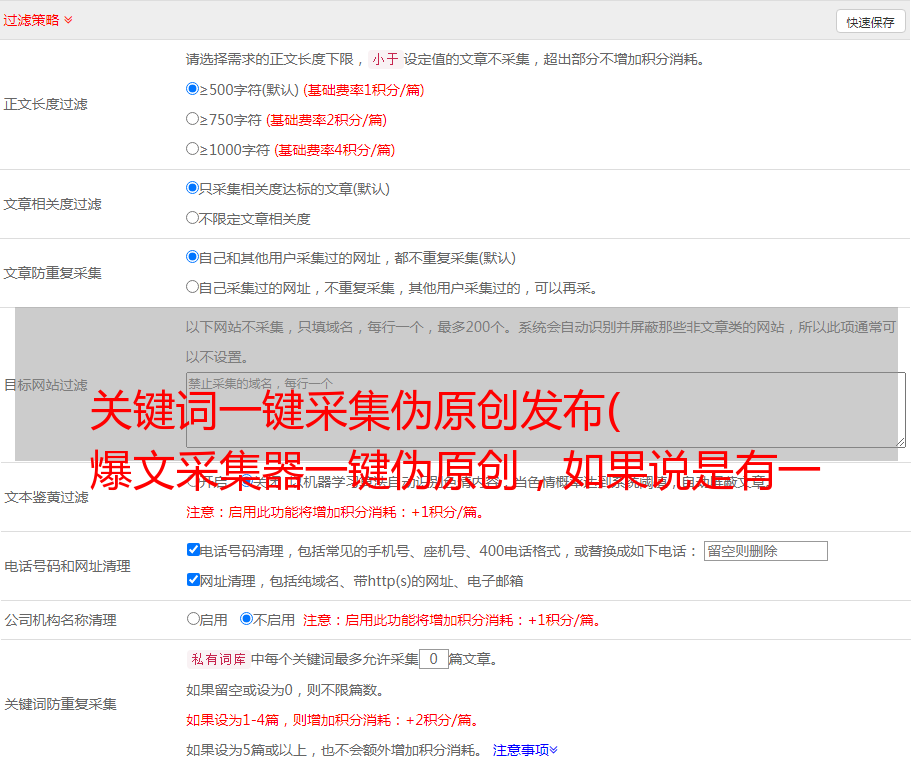Screen dimensions: 912x768
Task: Click the 关键词防重复采集 label
Action: [60, 704]
